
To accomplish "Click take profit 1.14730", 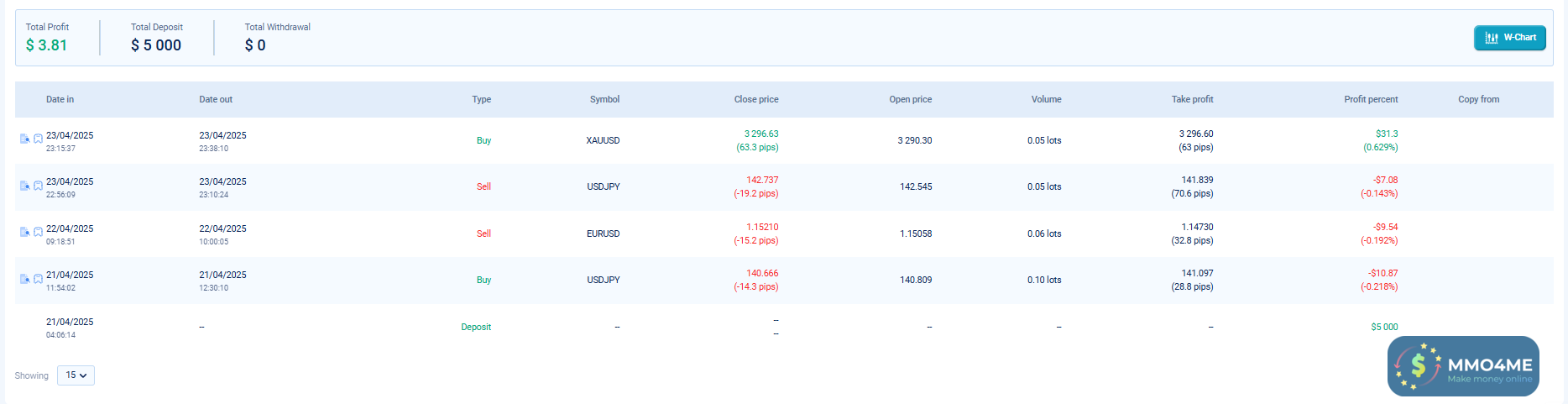I will [1197, 227].
